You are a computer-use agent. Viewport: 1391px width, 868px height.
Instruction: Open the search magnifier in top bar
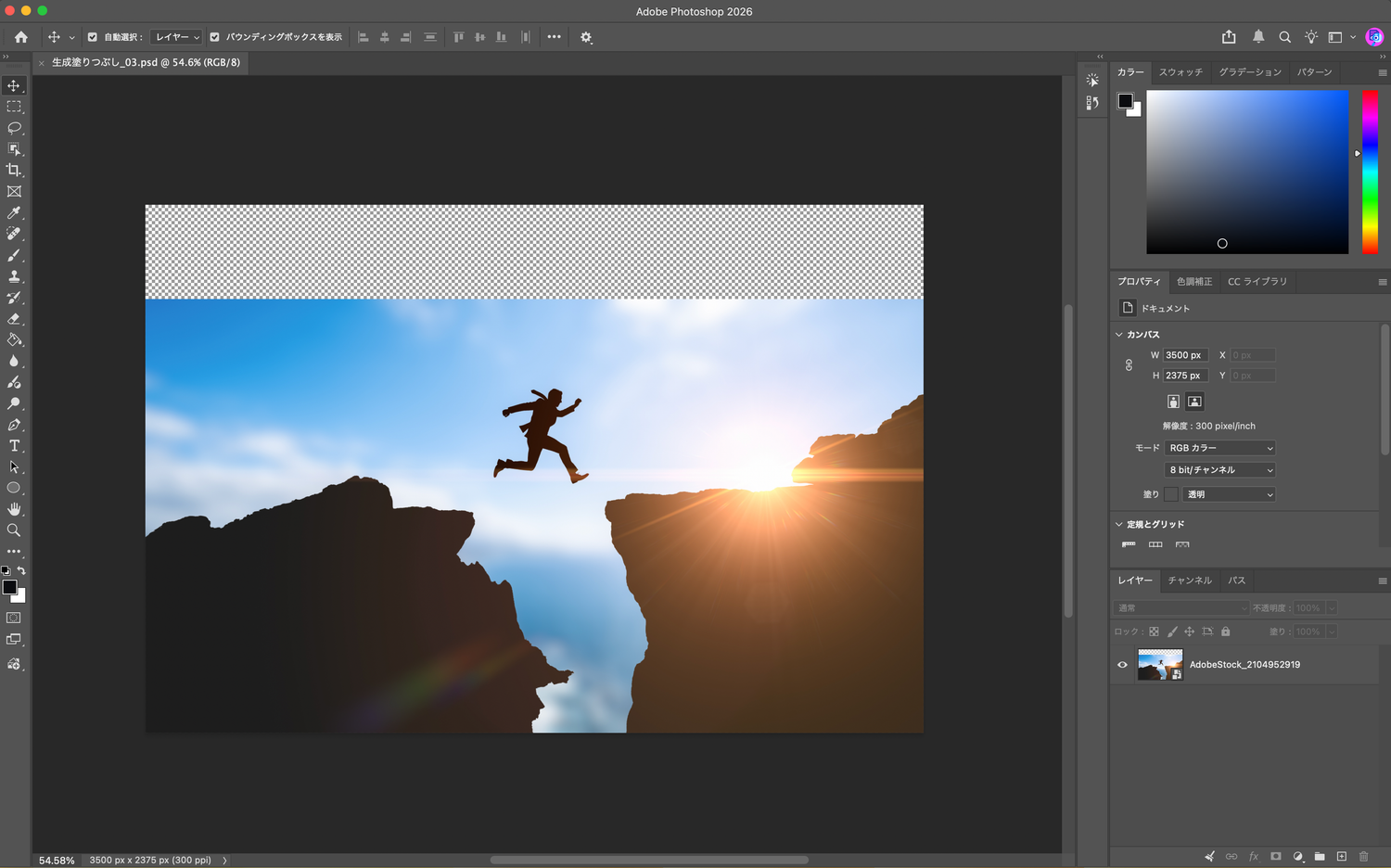1284,37
